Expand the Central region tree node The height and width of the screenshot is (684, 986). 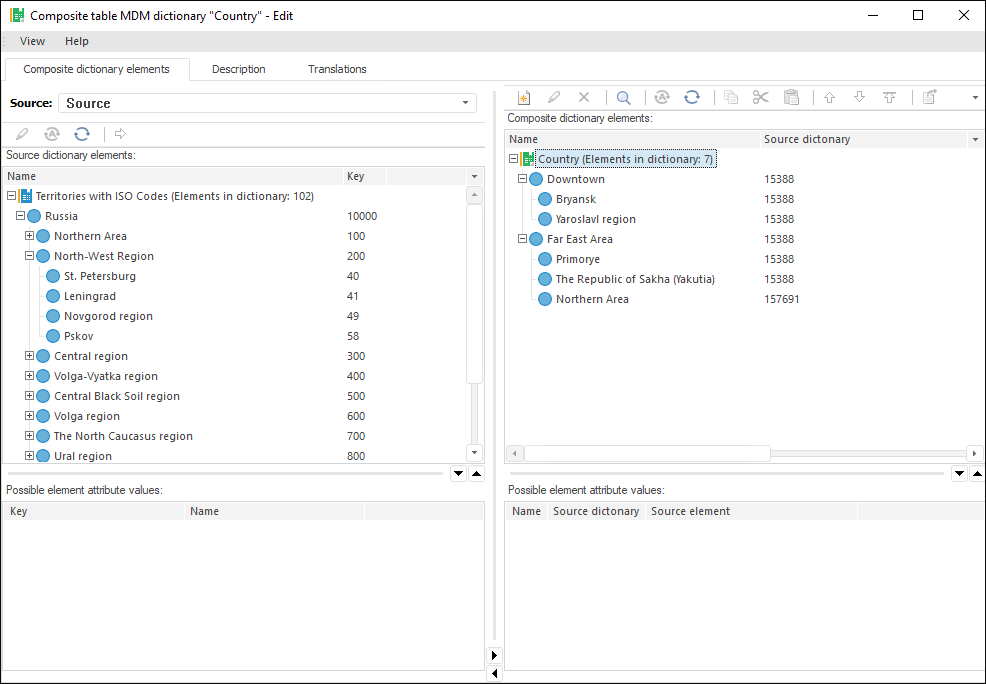pyautogui.click(x=30, y=356)
